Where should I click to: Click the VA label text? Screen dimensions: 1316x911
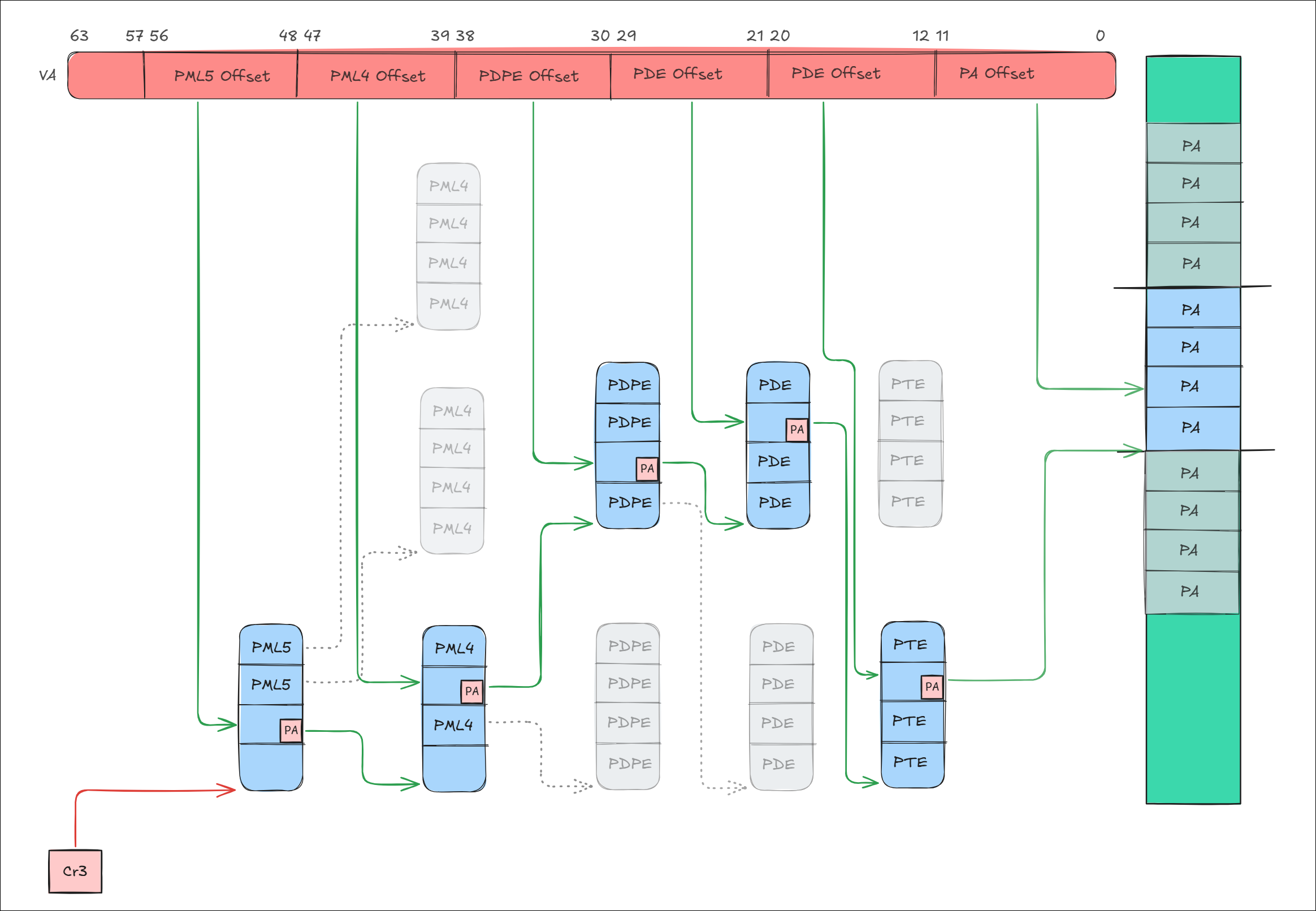pos(47,75)
